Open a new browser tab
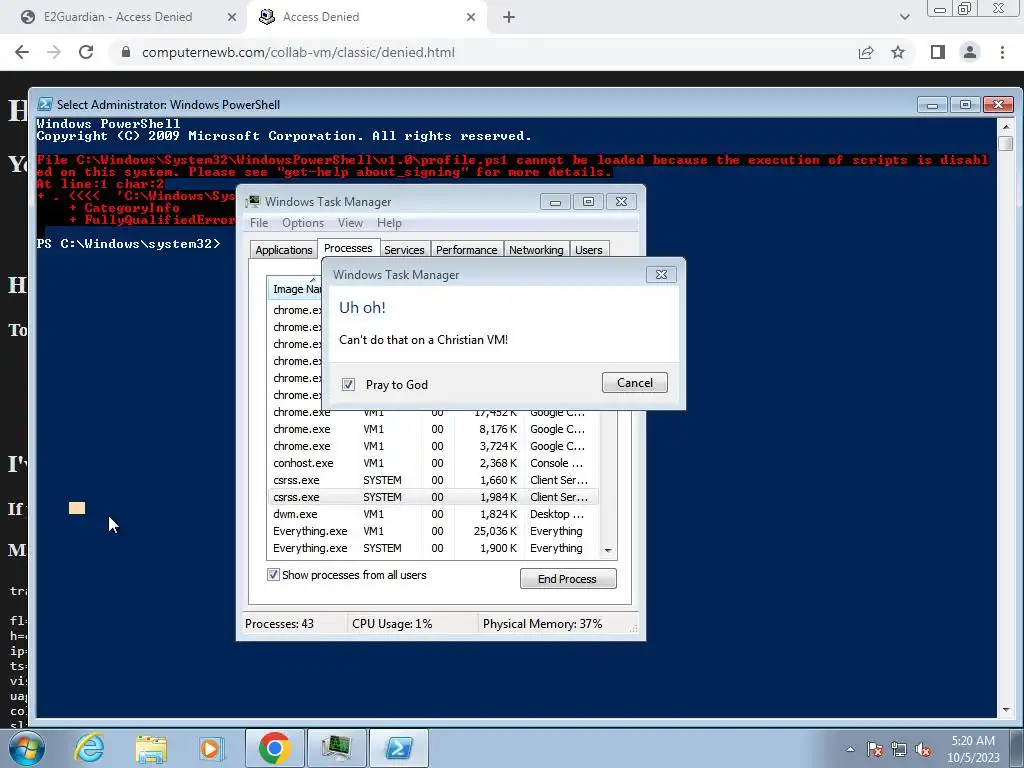 (509, 17)
